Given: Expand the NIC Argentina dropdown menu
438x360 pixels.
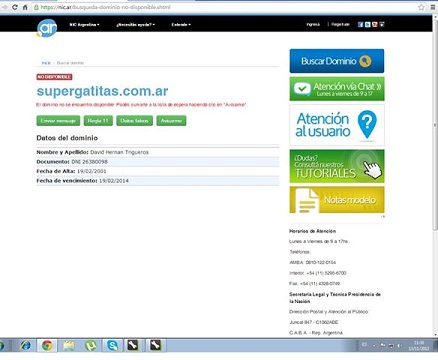Looking at the screenshot, I should pos(84,25).
